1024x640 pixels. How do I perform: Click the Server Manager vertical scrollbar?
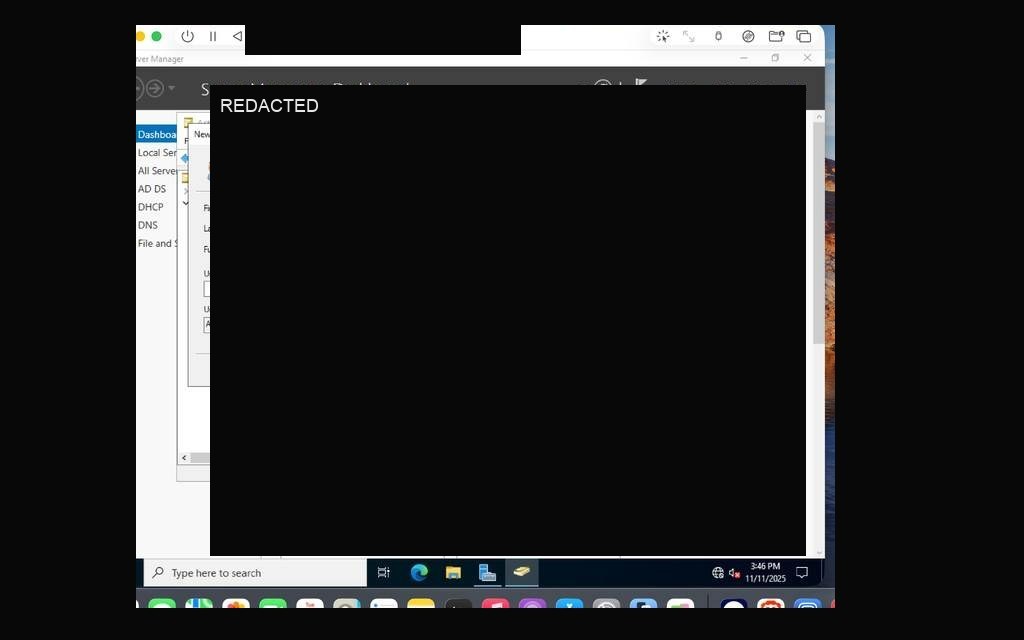818,233
